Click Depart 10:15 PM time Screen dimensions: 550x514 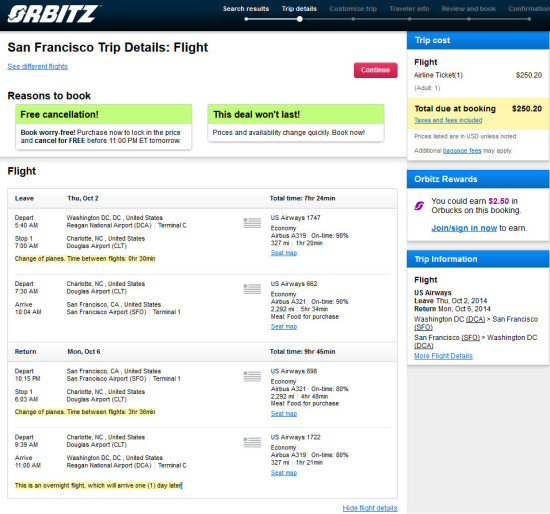[27, 379]
